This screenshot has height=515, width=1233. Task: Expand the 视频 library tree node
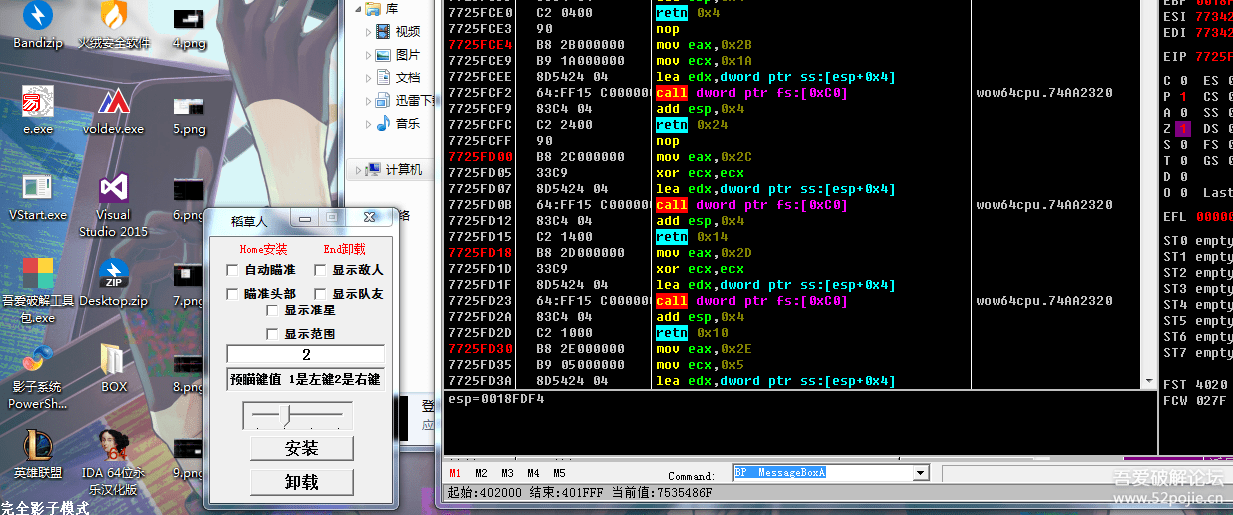[369, 32]
